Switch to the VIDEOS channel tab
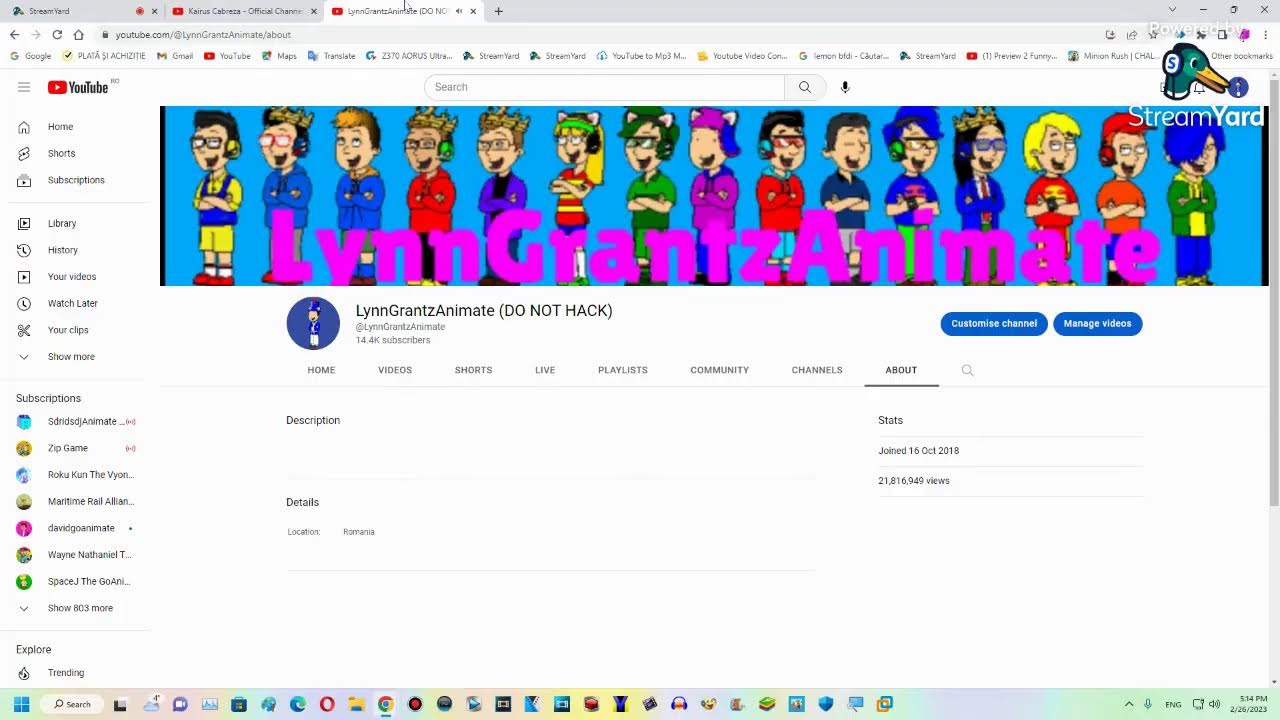Viewport: 1280px width, 720px height. click(395, 370)
